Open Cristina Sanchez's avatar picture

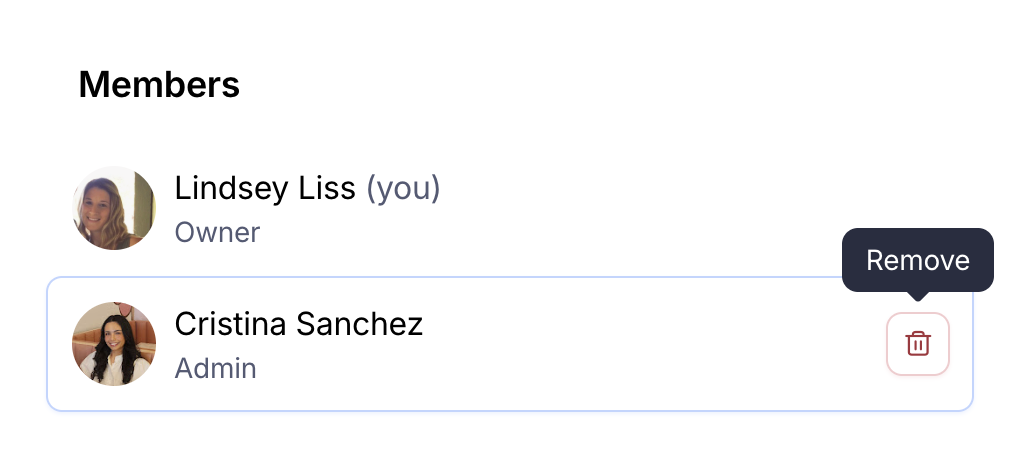tap(114, 344)
